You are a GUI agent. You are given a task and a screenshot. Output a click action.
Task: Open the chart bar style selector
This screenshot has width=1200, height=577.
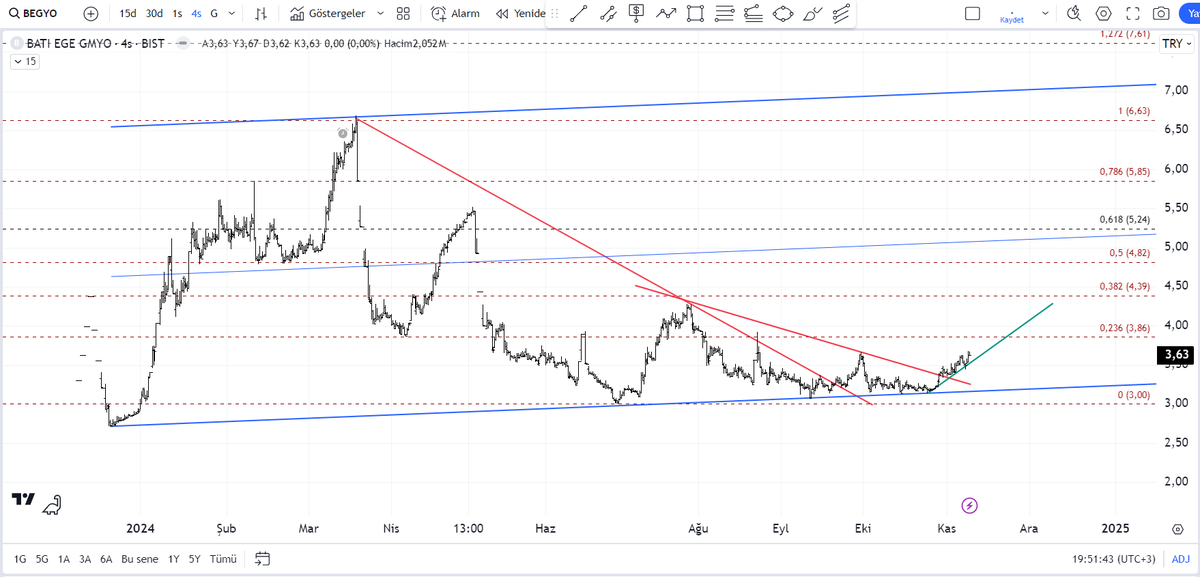[261, 14]
